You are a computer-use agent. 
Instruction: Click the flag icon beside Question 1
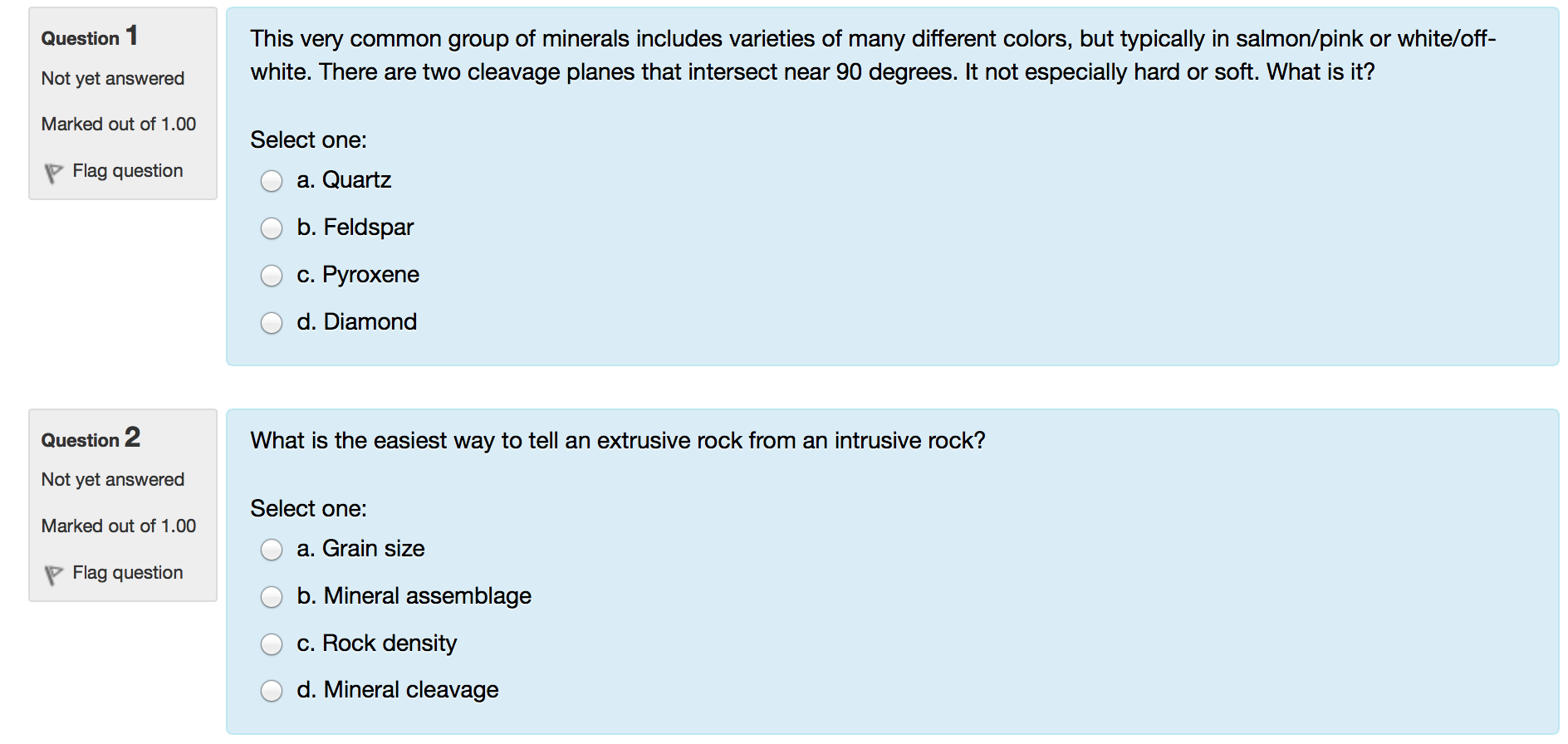[x=52, y=170]
